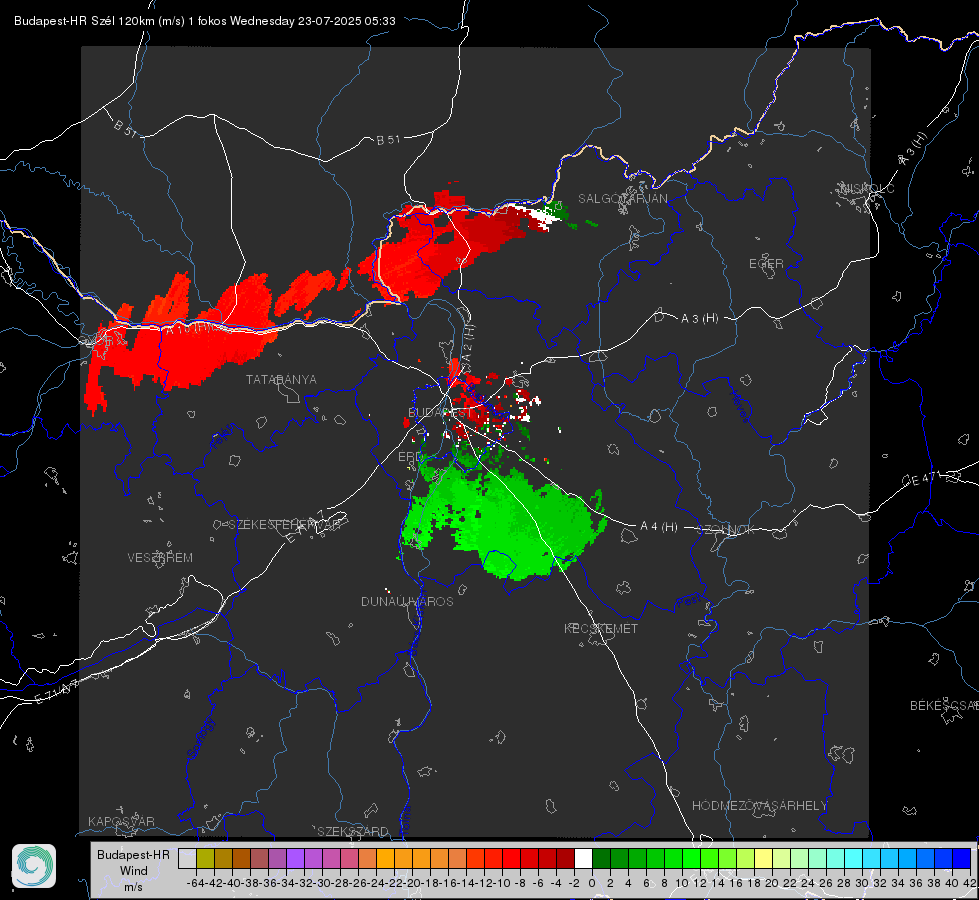
Task: Click the '42' legend value
Action: point(970,883)
